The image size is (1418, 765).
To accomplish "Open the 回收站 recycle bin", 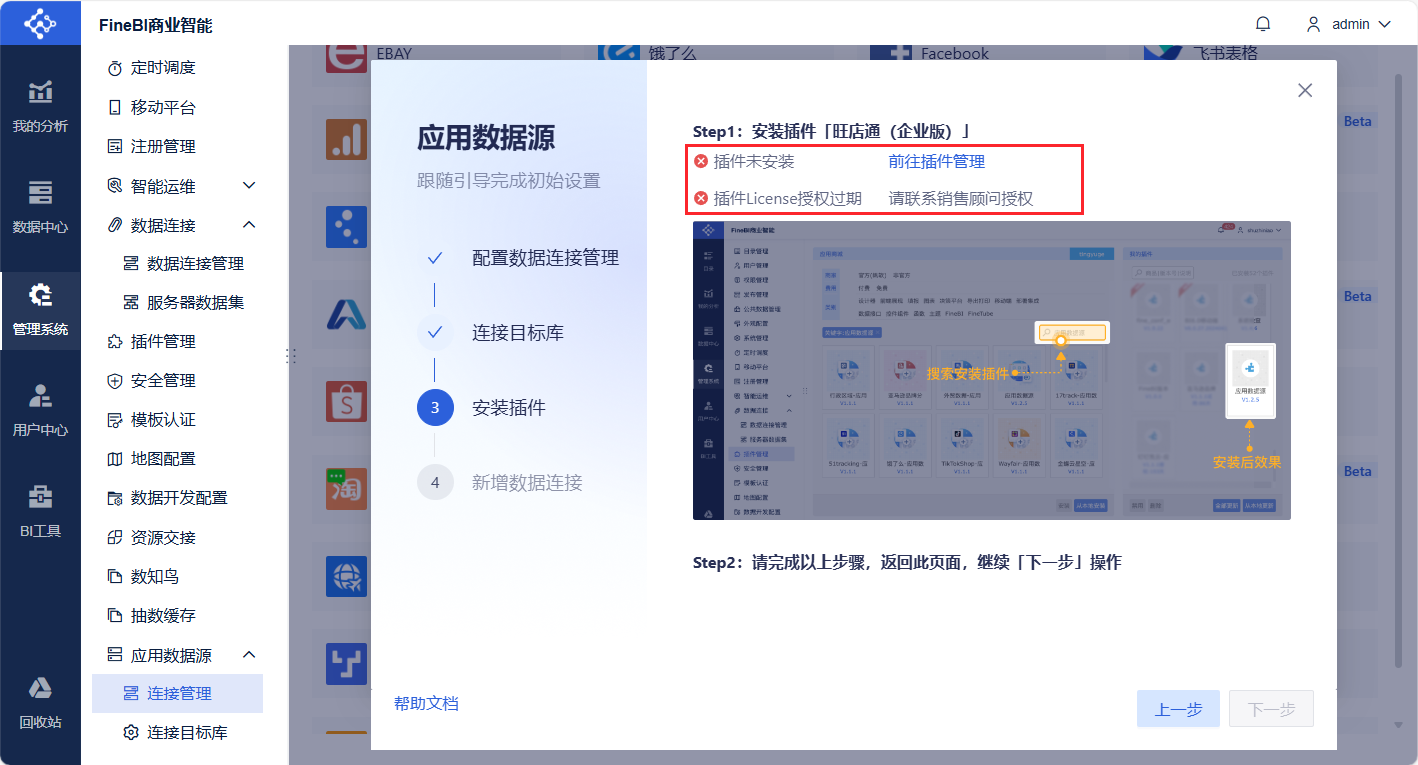I will coord(40,702).
